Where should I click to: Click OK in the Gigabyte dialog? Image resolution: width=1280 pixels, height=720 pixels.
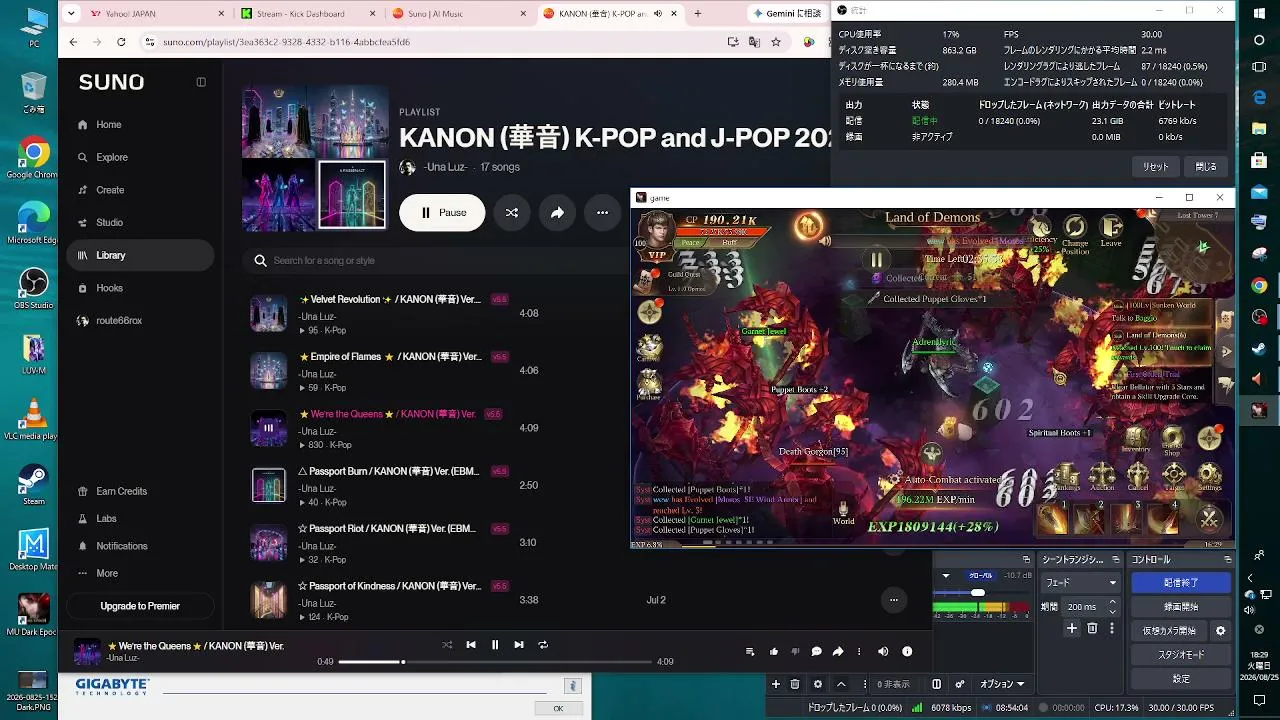pyautogui.click(x=558, y=708)
